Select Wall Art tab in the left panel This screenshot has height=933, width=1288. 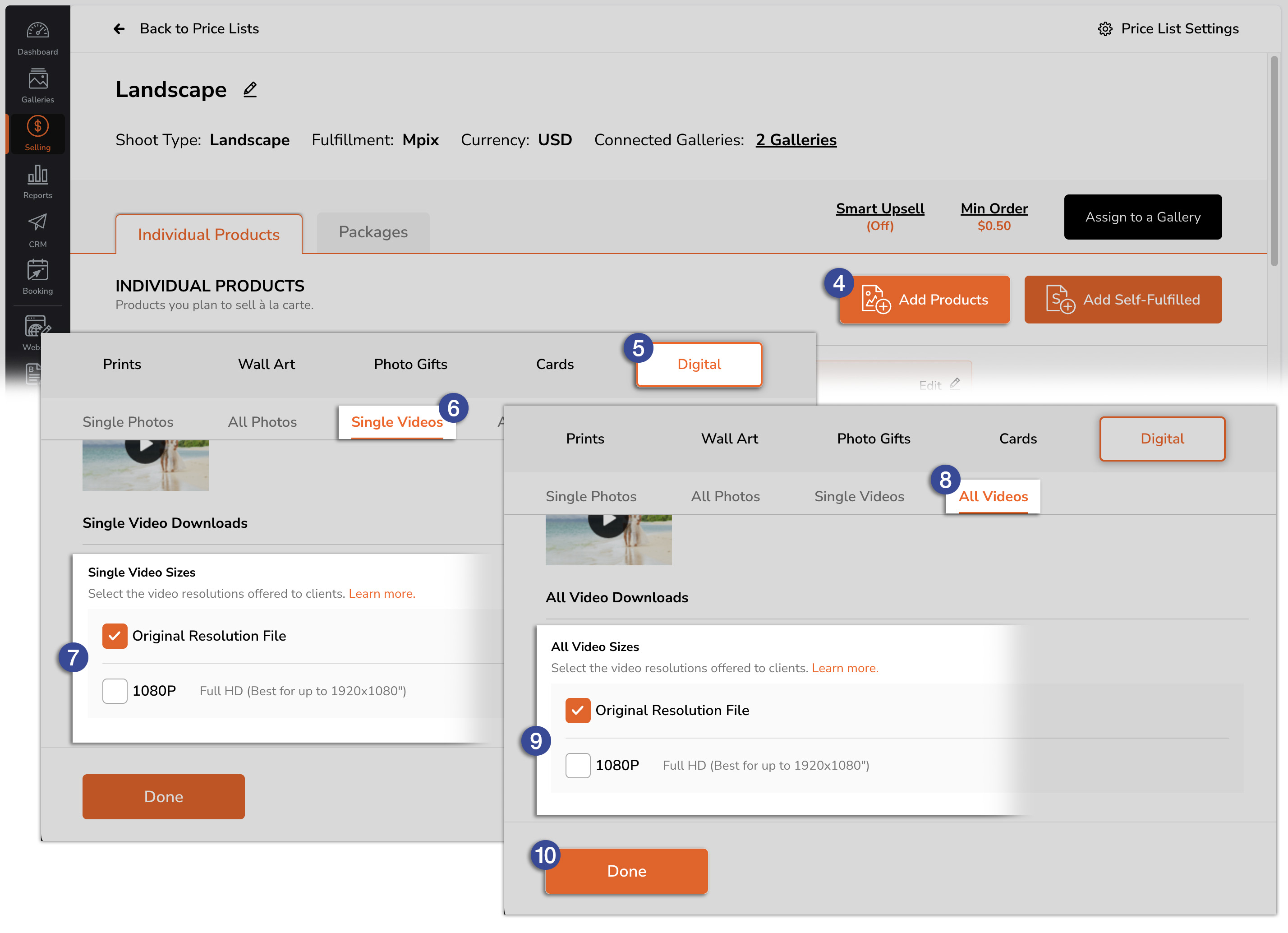coord(267,364)
